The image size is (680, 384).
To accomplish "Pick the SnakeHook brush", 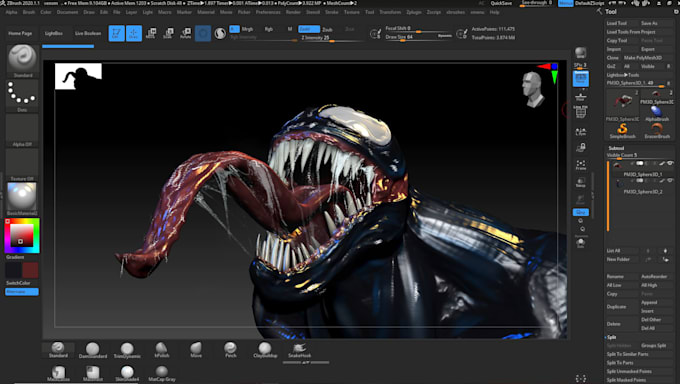I will [299, 350].
